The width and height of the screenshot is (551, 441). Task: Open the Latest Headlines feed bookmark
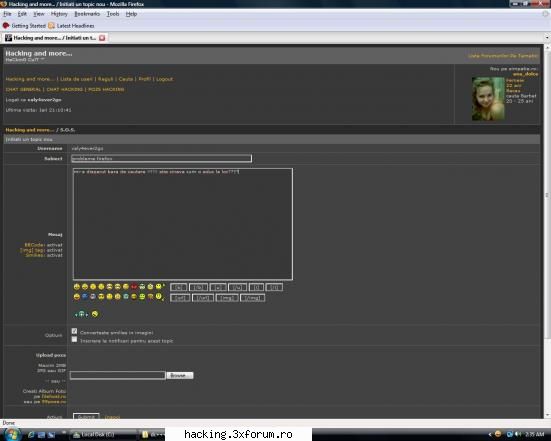pos(71,26)
